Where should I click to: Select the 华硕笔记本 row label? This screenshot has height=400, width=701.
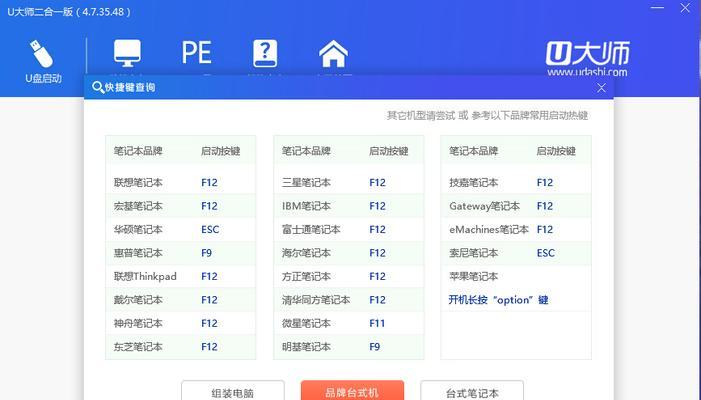138,229
